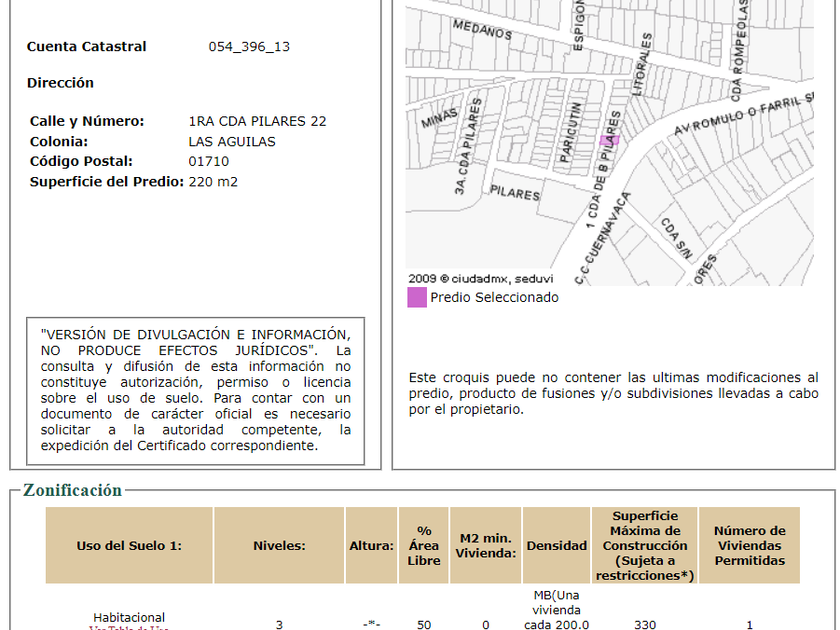This screenshot has height=630, width=840.
Task: Click the Cuenta Catastral number 054_396_13
Action: pyautogui.click(x=249, y=47)
